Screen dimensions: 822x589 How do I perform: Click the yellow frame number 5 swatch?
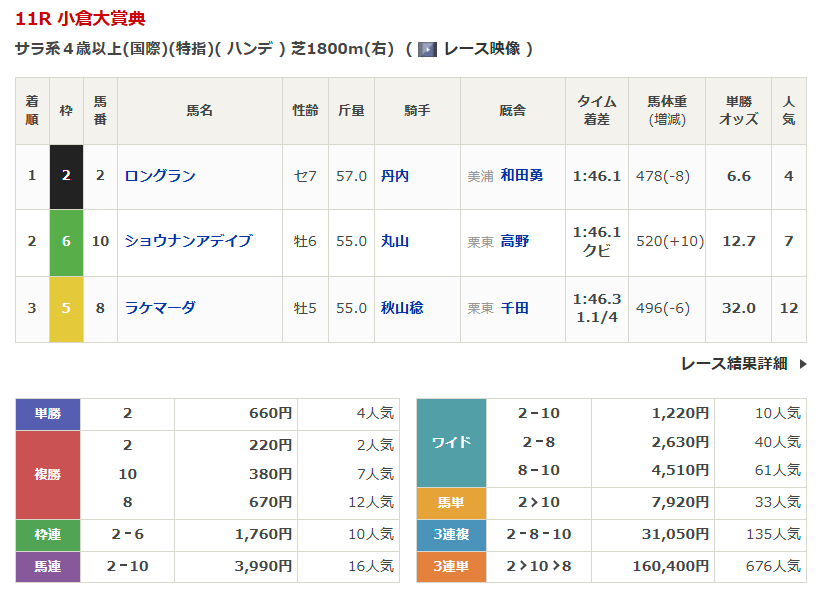click(66, 308)
